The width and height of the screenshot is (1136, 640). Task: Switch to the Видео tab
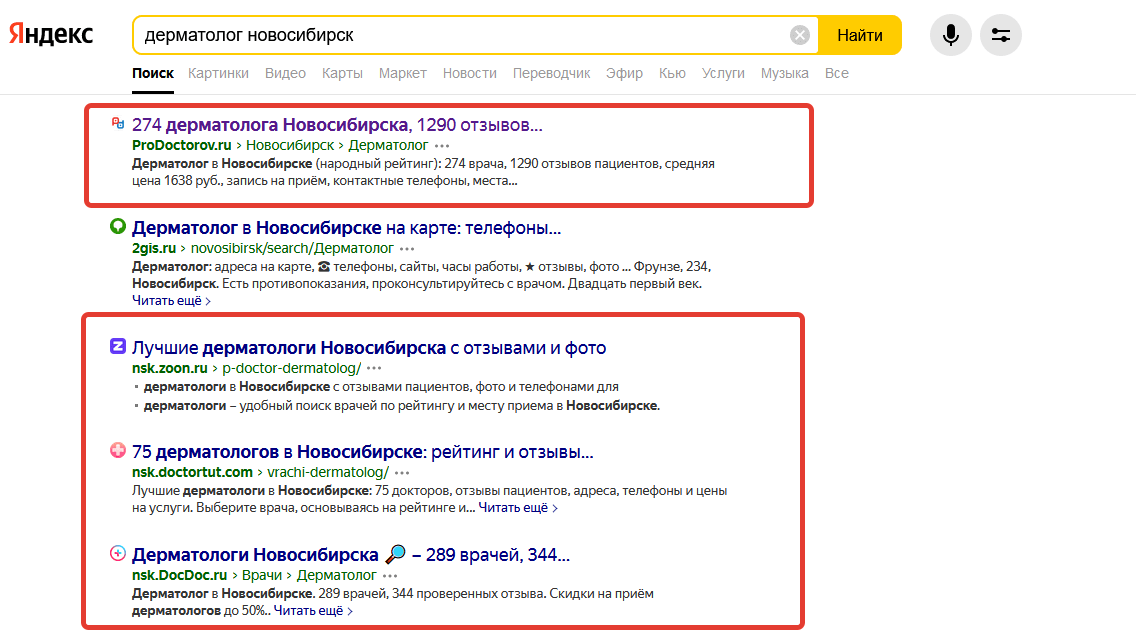point(285,73)
